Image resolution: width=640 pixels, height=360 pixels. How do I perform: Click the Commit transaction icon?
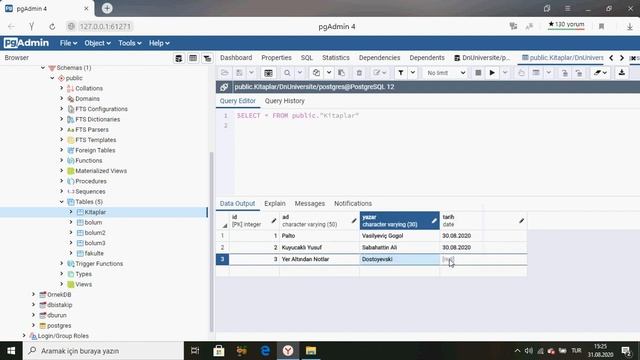click(x=565, y=73)
